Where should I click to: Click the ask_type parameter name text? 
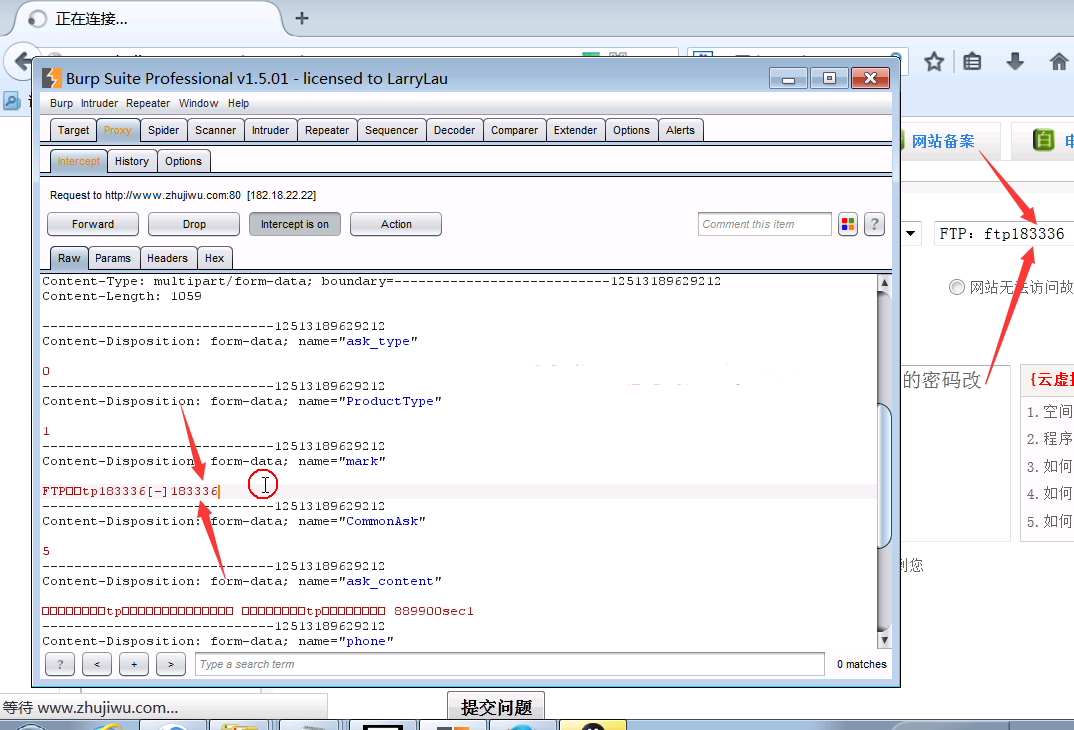click(378, 341)
